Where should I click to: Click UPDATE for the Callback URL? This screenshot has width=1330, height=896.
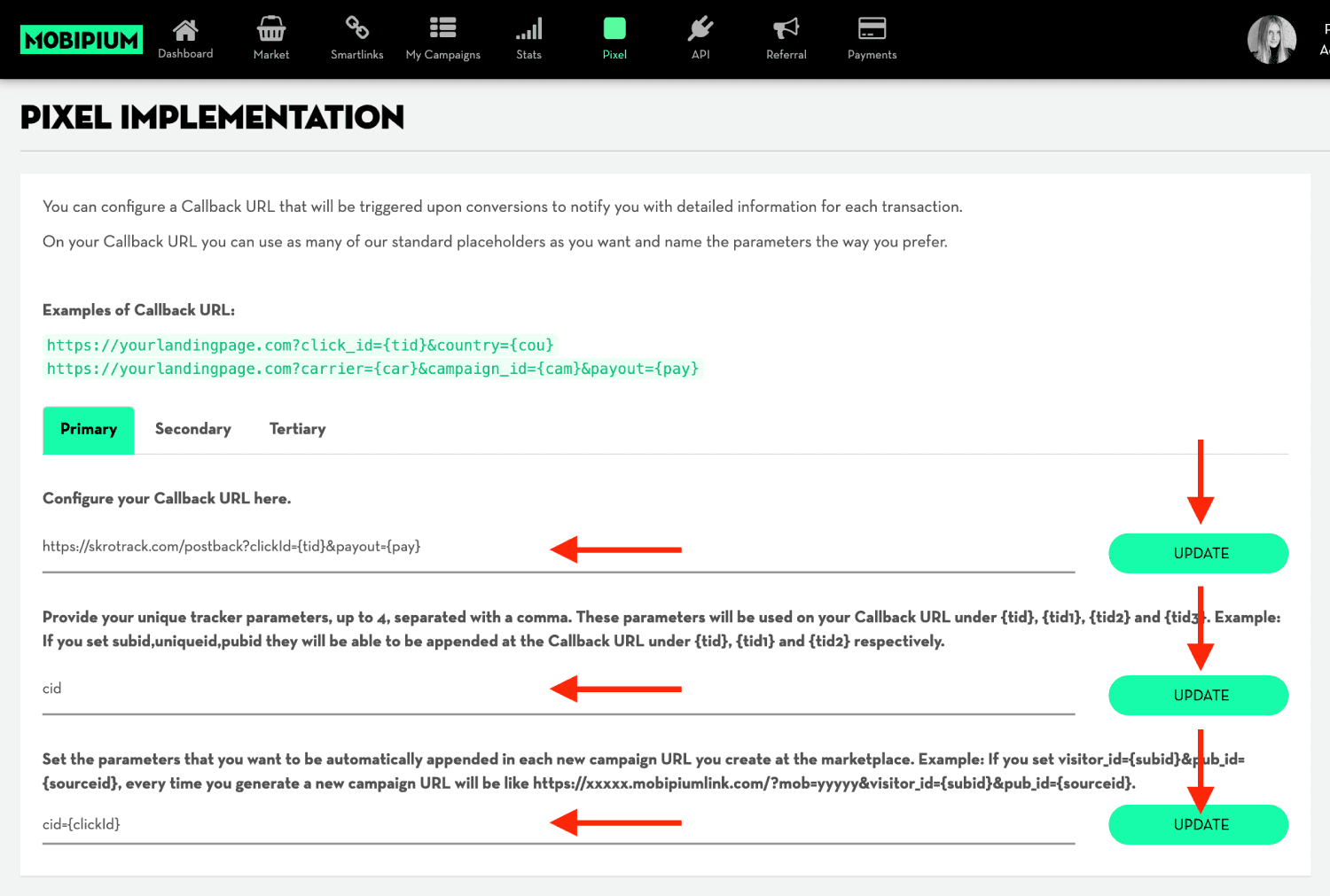click(x=1199, y=553)
